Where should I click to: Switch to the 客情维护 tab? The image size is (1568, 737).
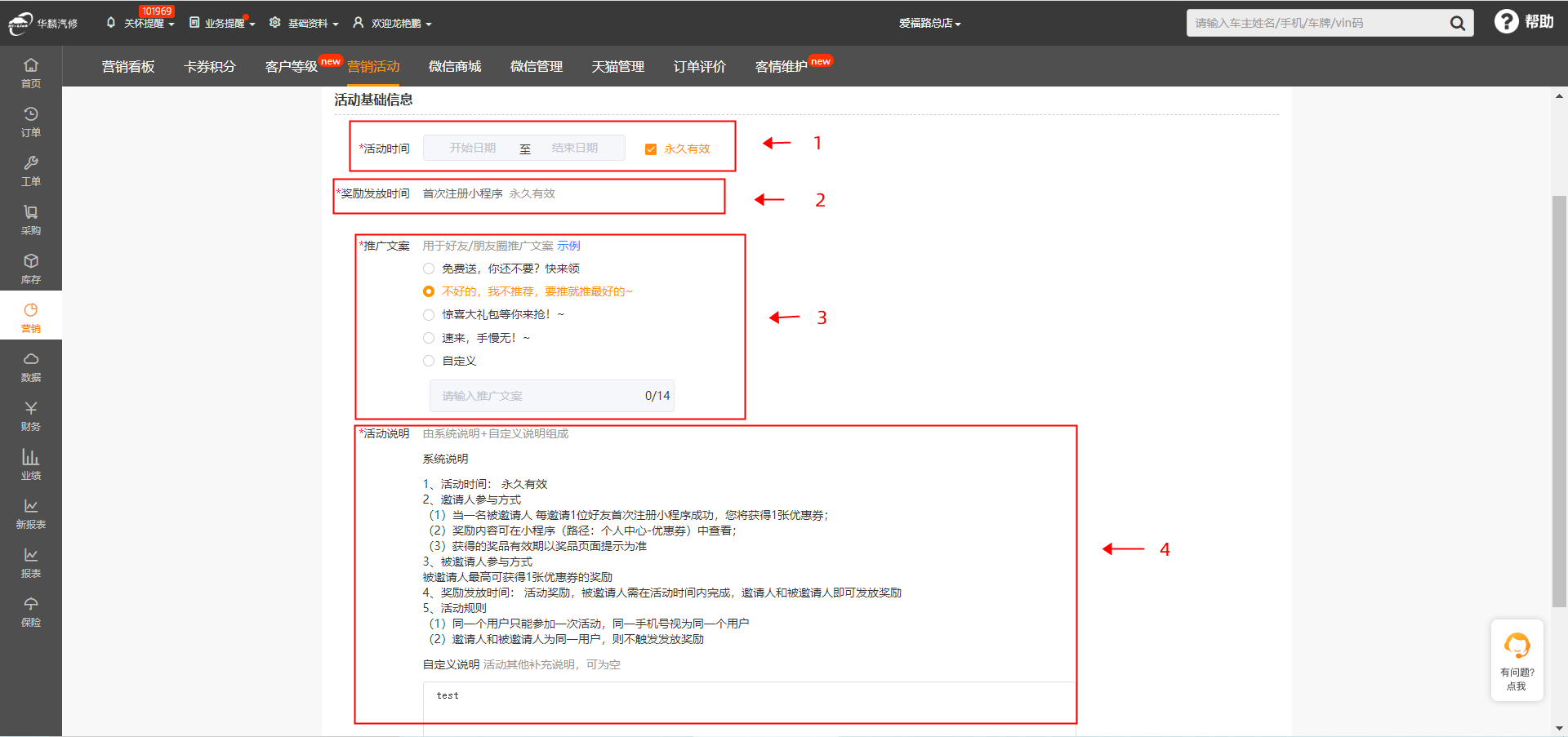pyautogui.click(x=782, y=66)
